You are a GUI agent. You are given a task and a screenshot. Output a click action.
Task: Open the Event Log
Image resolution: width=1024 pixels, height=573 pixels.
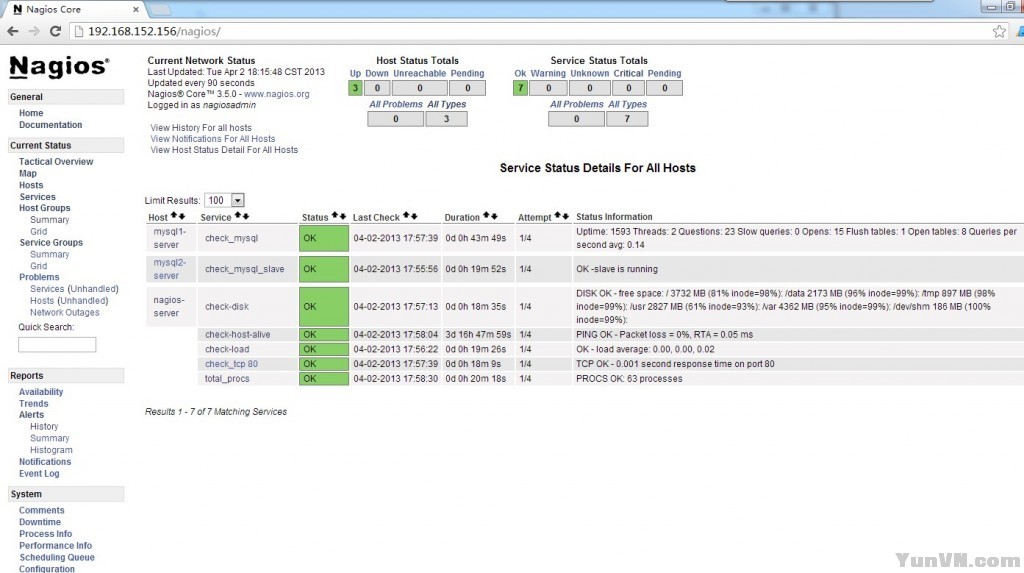[x=39, y=474]
